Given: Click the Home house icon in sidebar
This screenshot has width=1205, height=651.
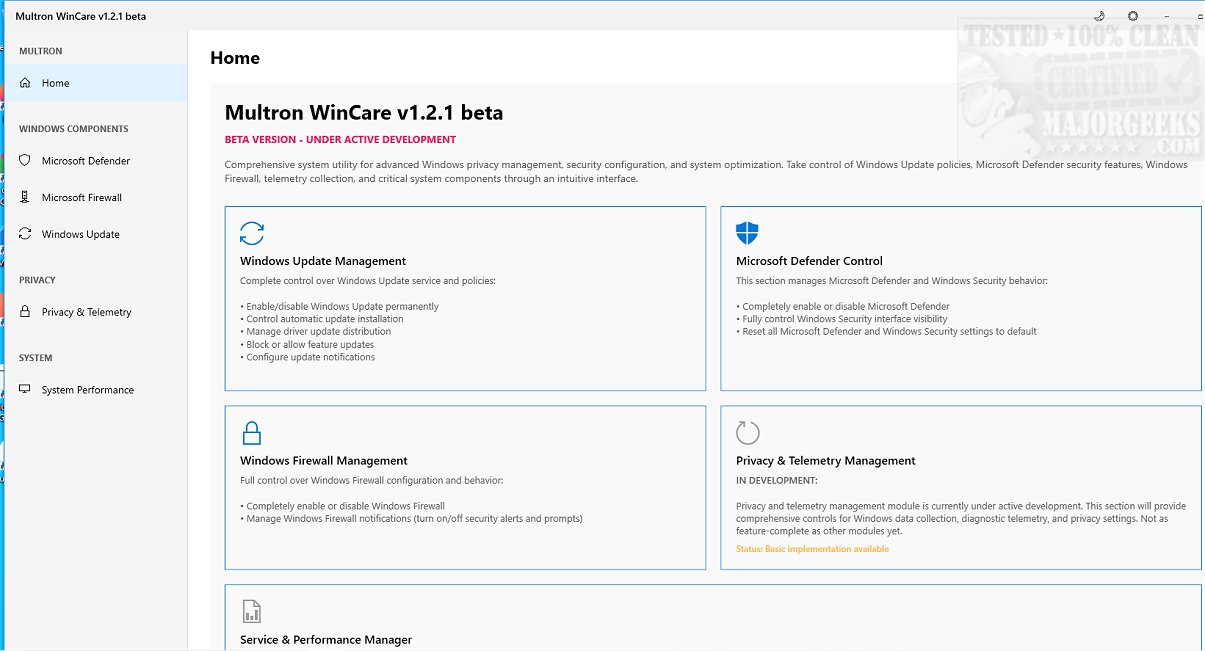Looking at the screenshot, I should (25, 83).
